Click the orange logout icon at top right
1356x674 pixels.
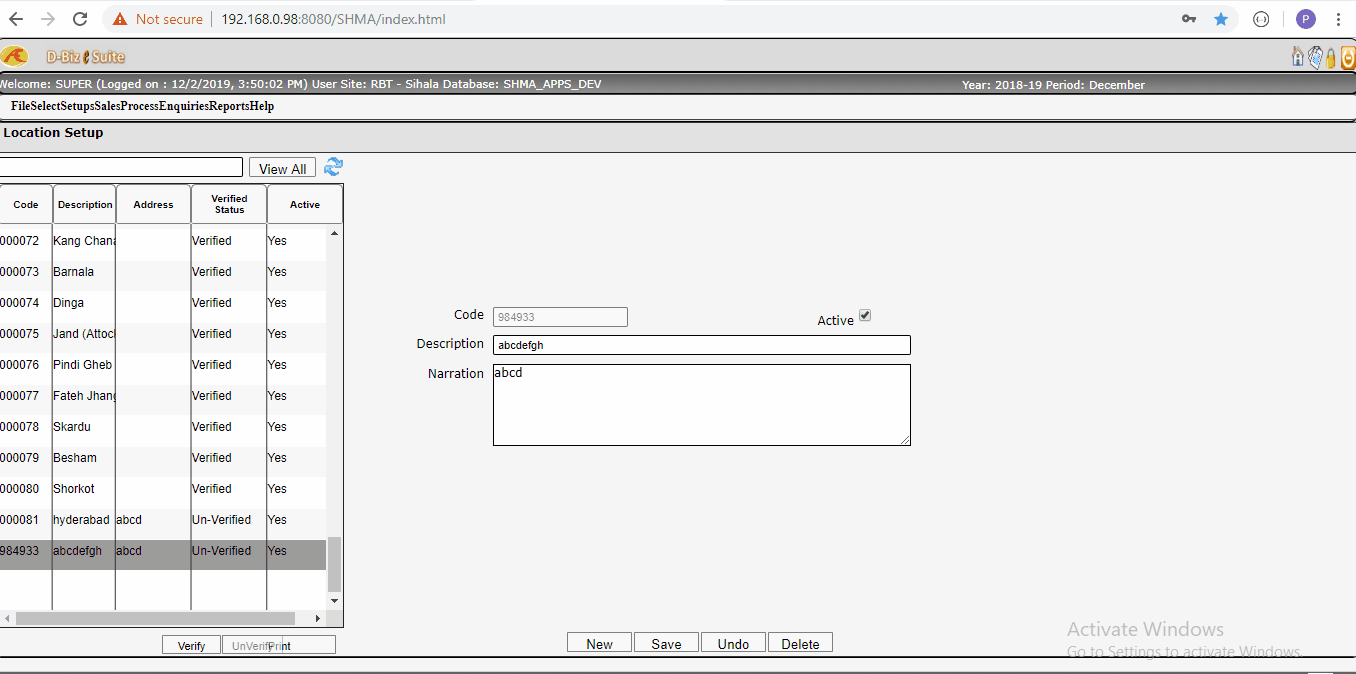(x=1347, y=57)
